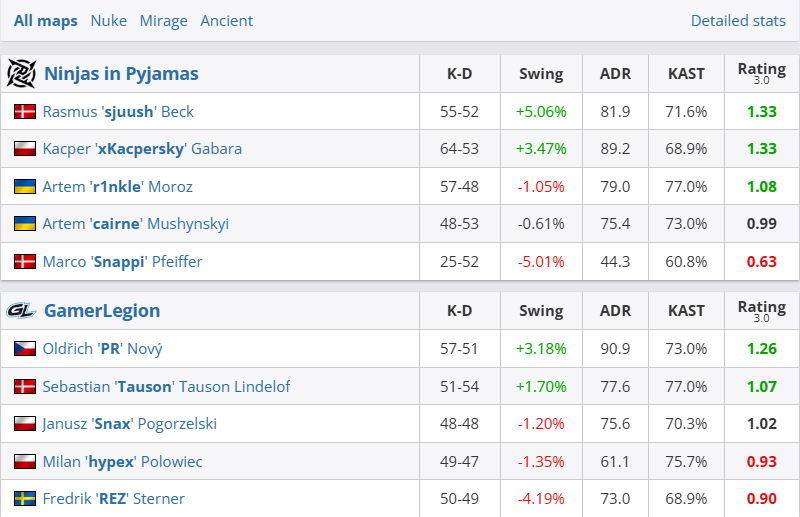This screenshot has width=800, height=517.
Task: Click the Danish flag beside sjuush
Action: pyautogui.click(x=25, y=112)
